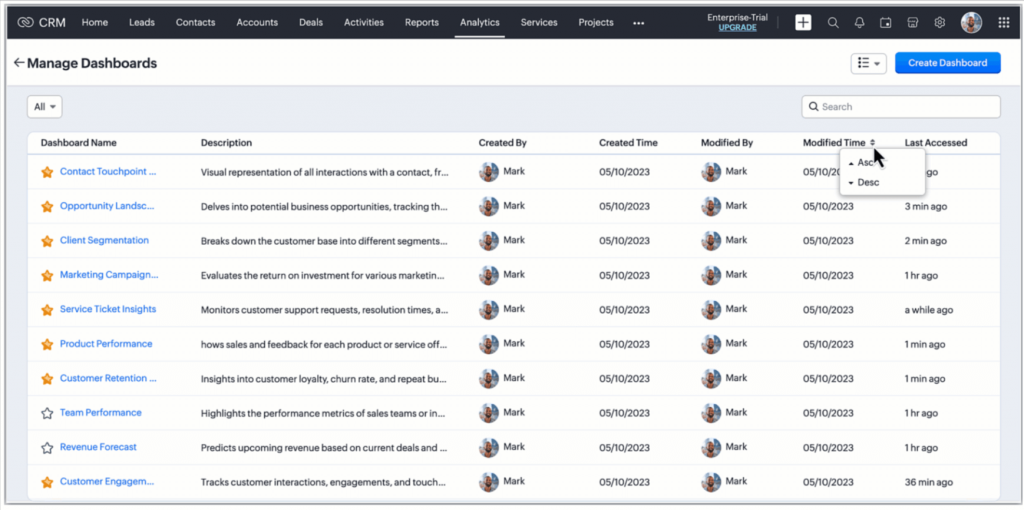
Task: Toggle favorite star for Client Segmentation
Action: point(46,241)
